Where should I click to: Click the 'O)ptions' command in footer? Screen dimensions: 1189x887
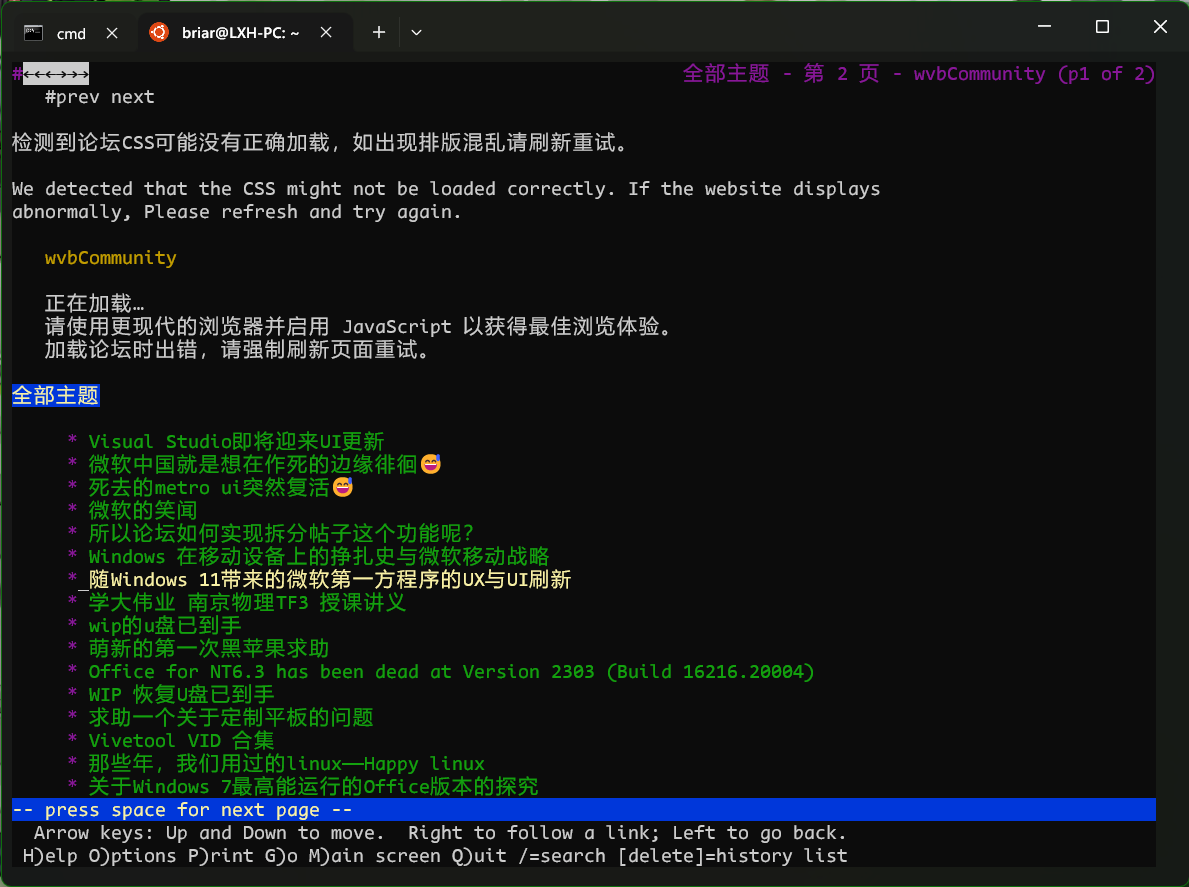point(132,856)
